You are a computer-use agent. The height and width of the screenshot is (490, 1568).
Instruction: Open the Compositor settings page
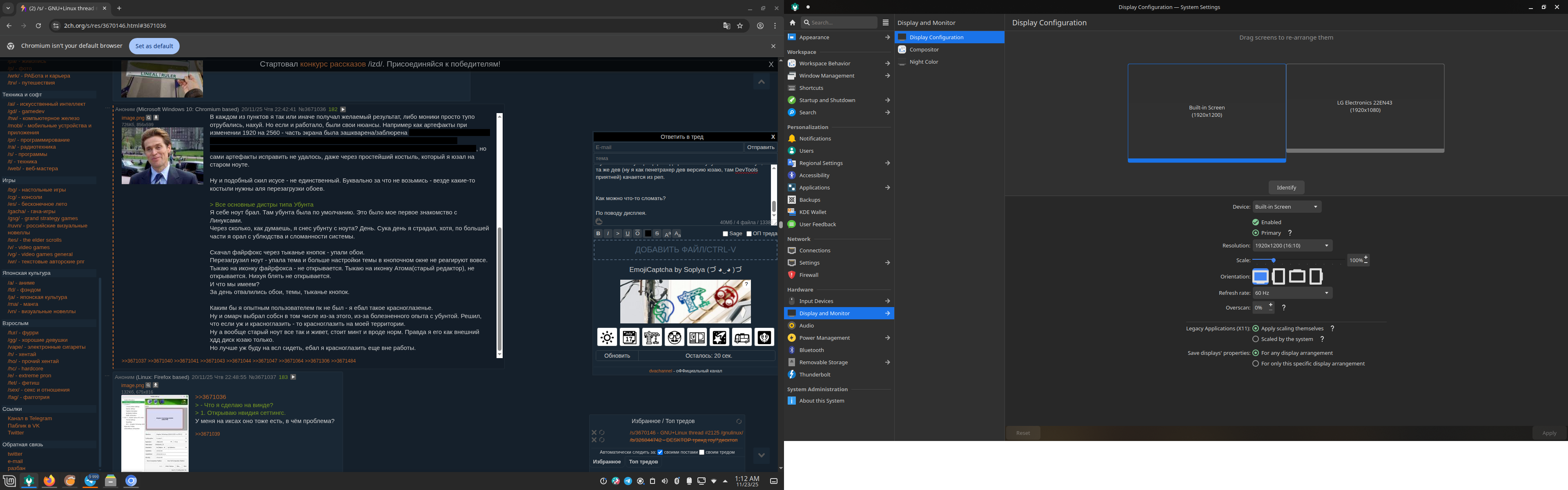(x=924, y=49)
